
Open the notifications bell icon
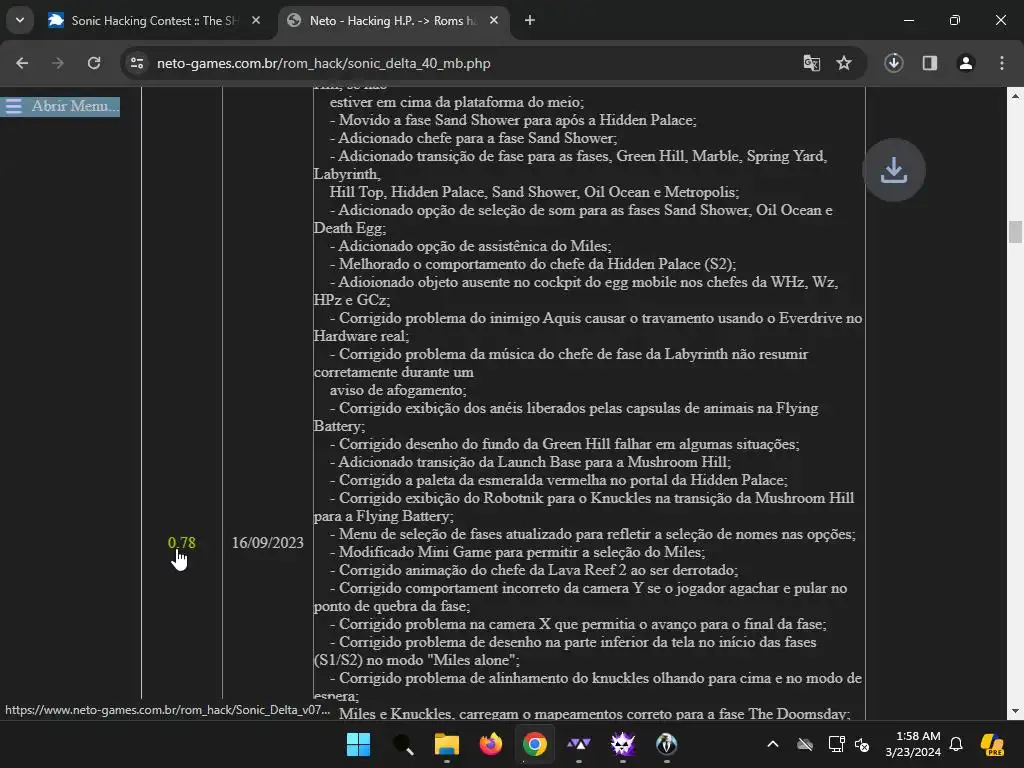(x=956, y=744)
